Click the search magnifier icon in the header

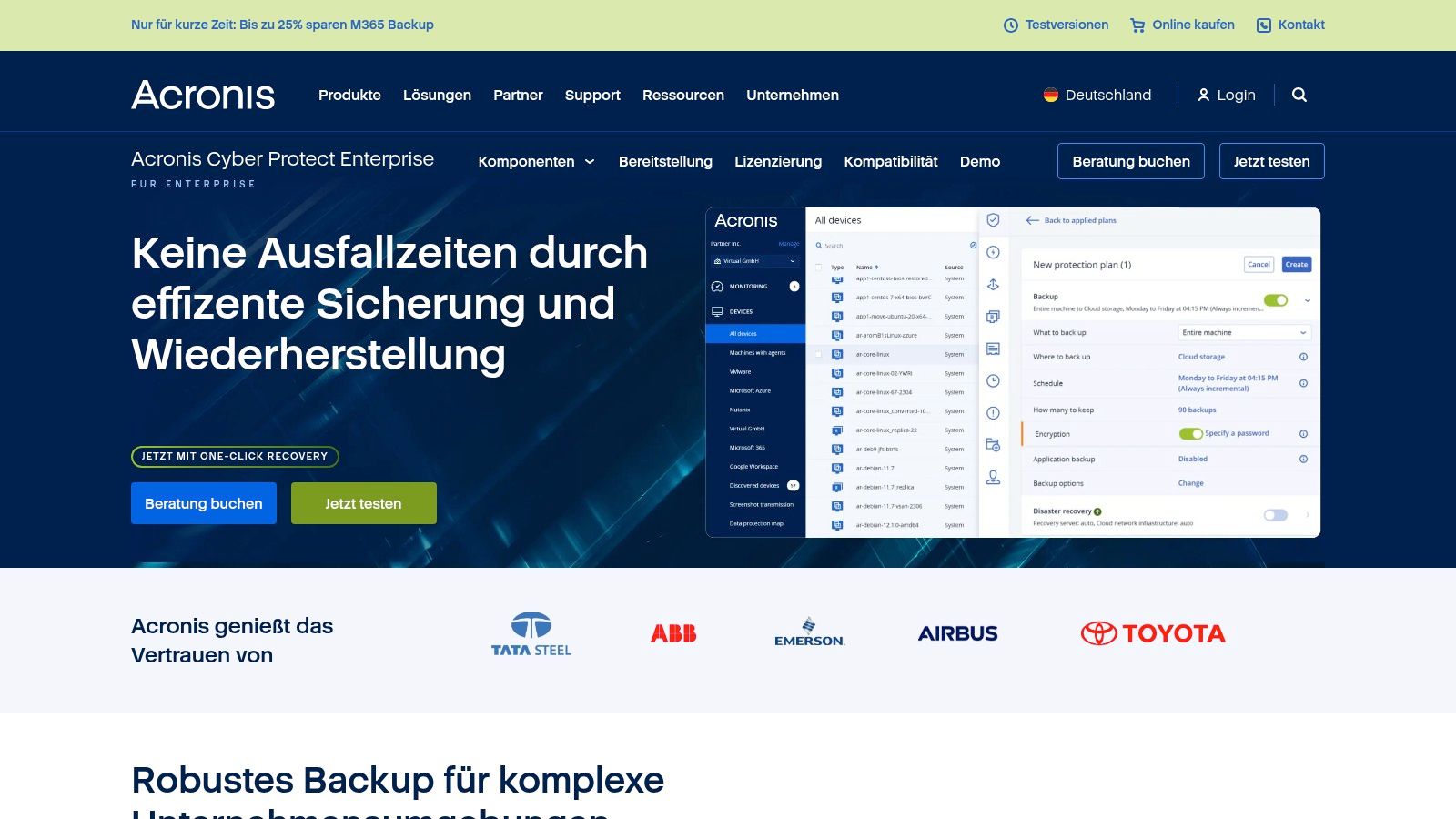click(1299, 95)
